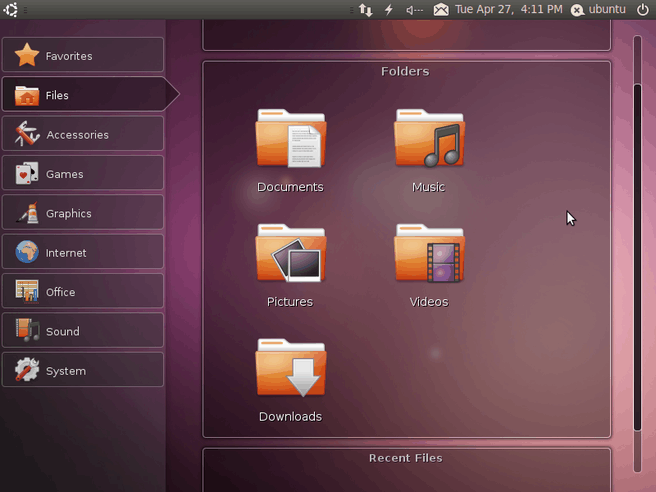Click the Graphics paint tube icon

pyautogui.click(x=28, y=213)
